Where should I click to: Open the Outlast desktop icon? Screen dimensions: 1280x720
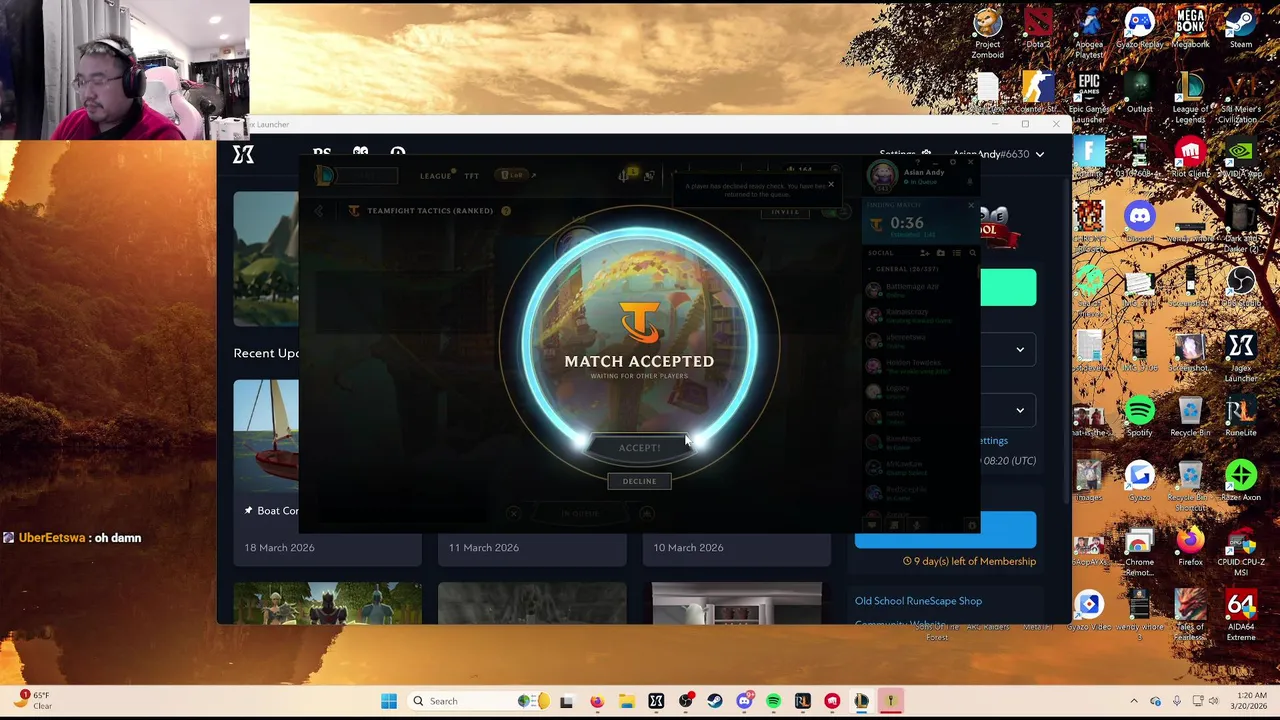(1139, 93)
